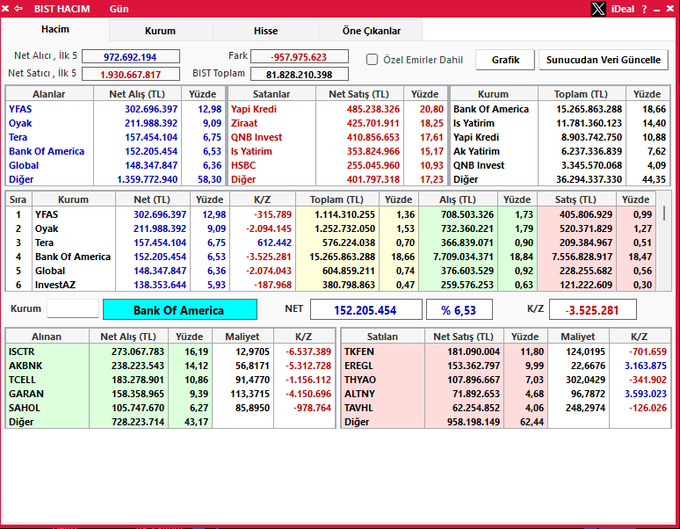The width and height of the screenshot is (680, 529).
Task: Select TCELL in the Alınan table
Action: pyautogui.click(x=22, y=380)
